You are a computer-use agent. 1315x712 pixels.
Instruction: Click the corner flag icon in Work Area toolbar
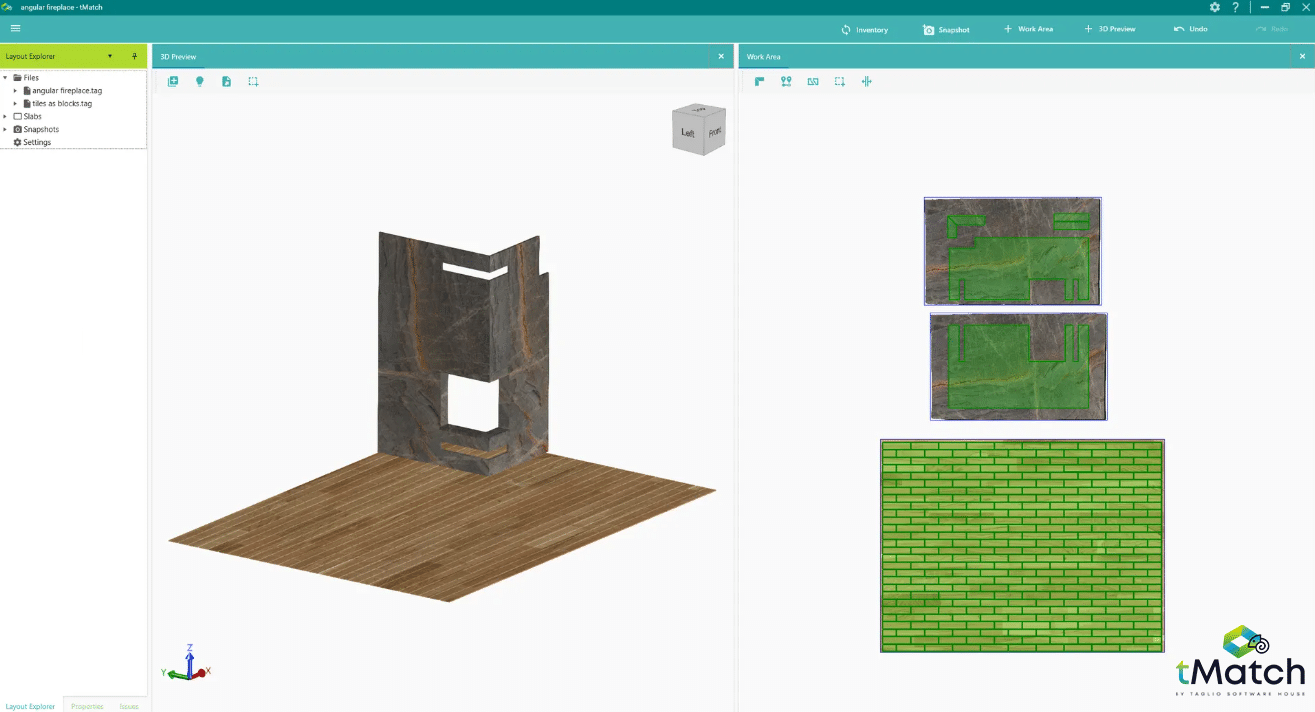759,81
